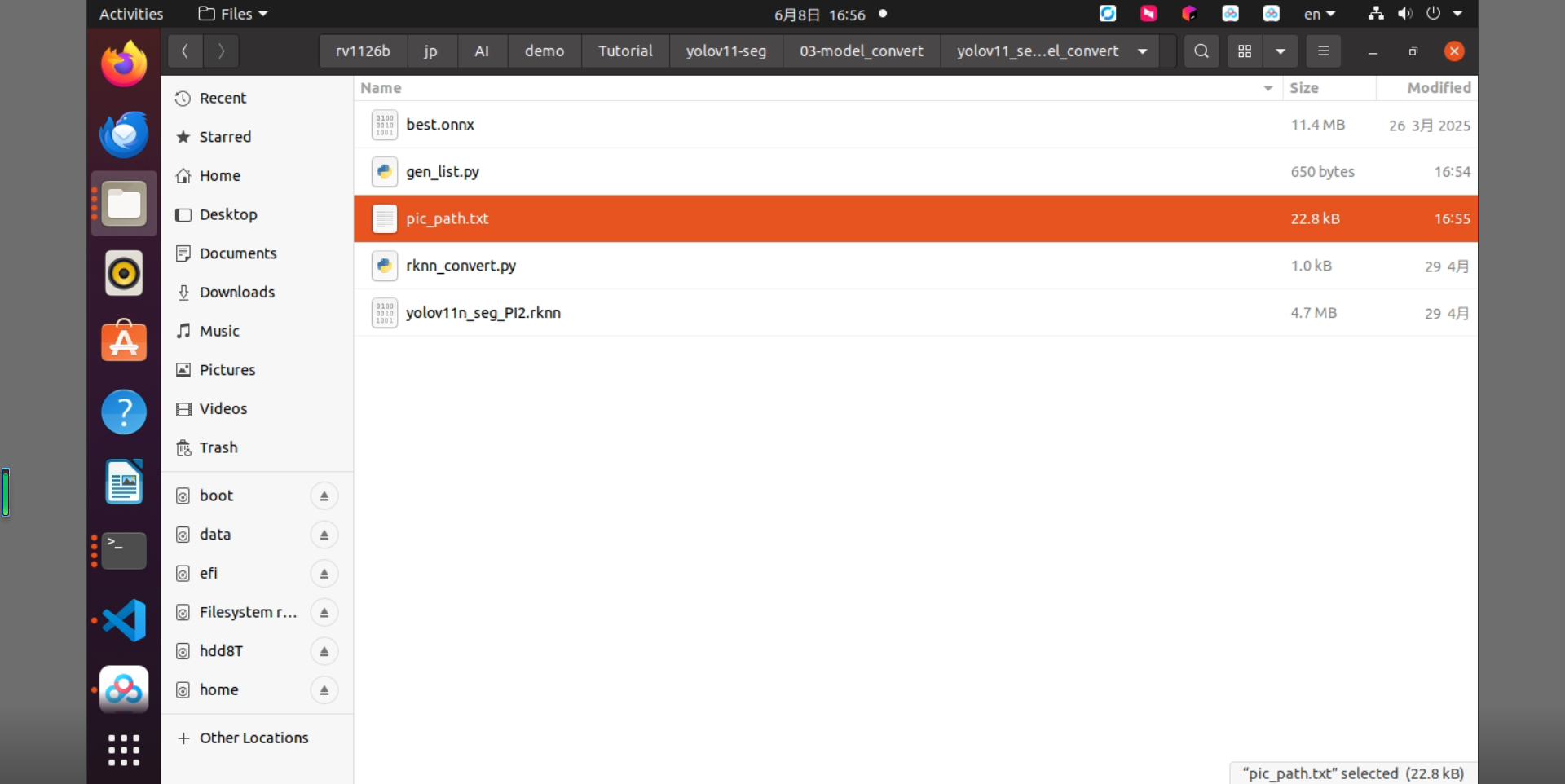
Task: Open Firefox from the dock
Action: click(124, 64)
